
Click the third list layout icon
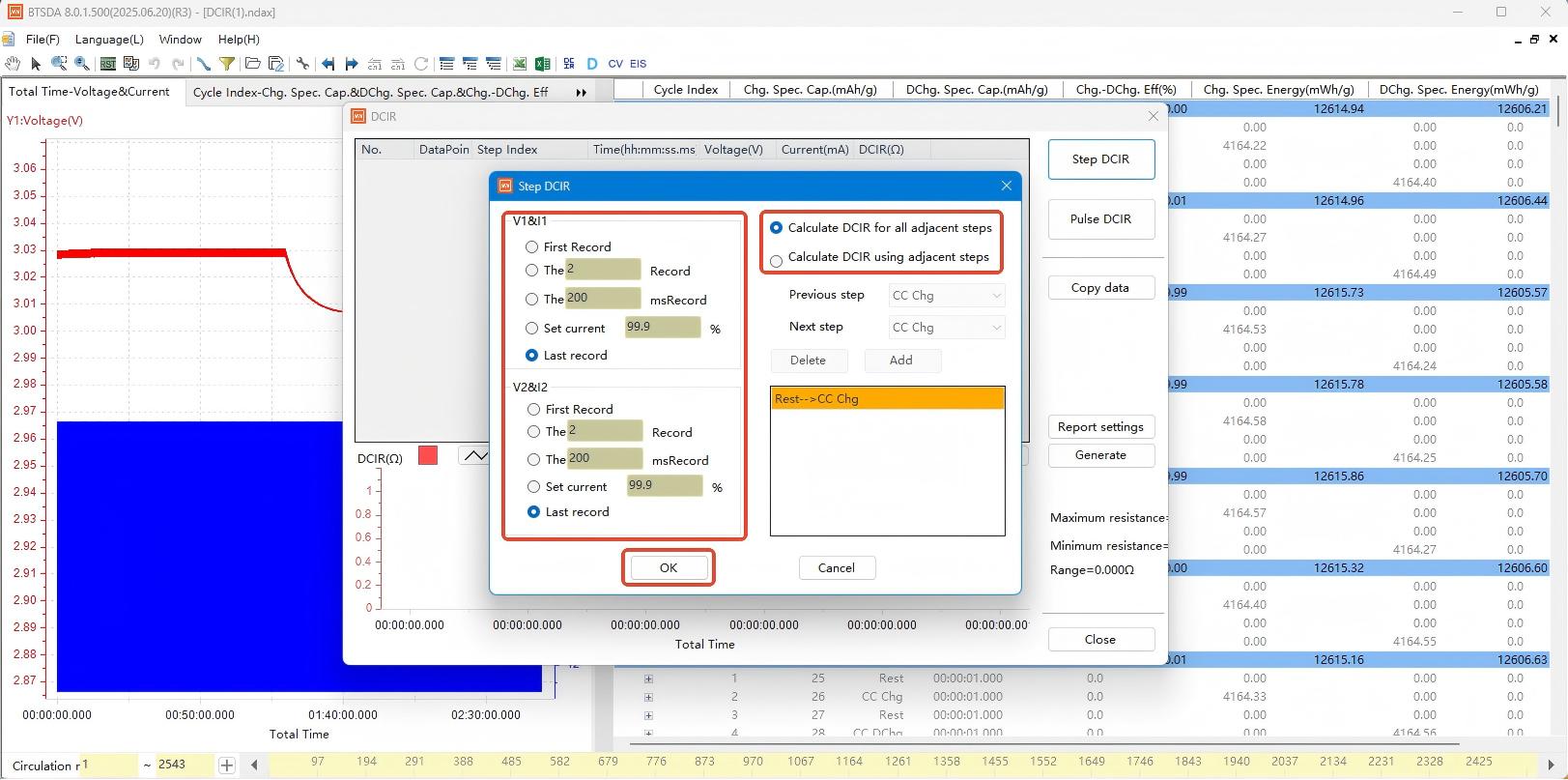tap(493, 64)
